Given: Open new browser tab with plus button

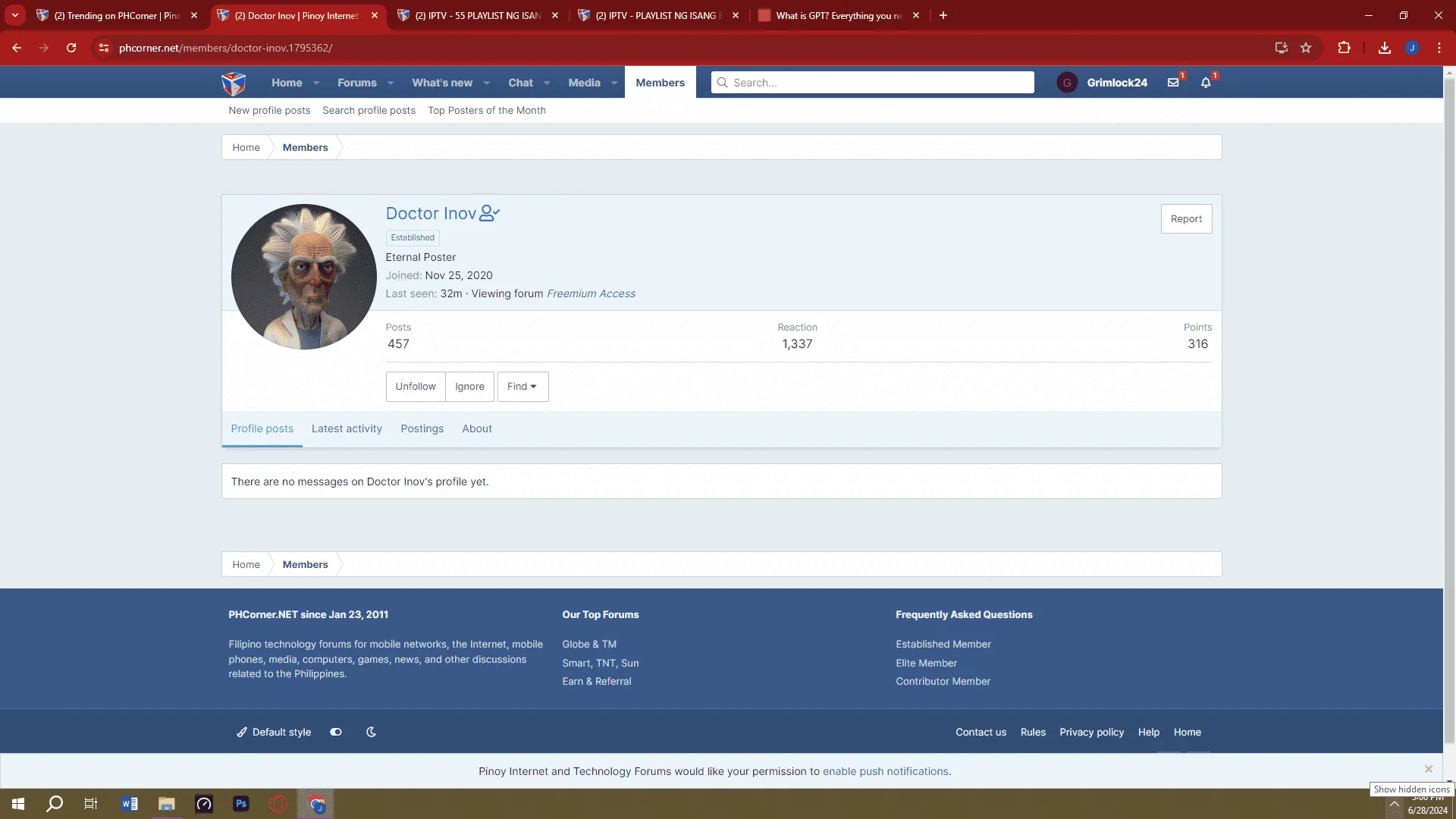Looking at the screenshot, I should pos(943,15).
